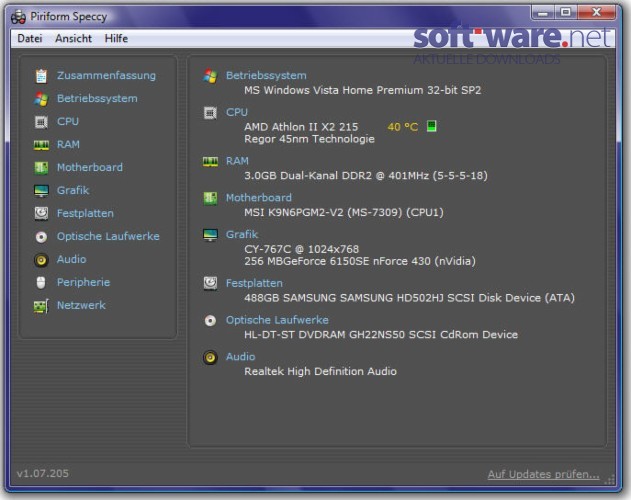Click the Grafik monitor icon in summary panel
631x500 pixels.
click(210, 235)
